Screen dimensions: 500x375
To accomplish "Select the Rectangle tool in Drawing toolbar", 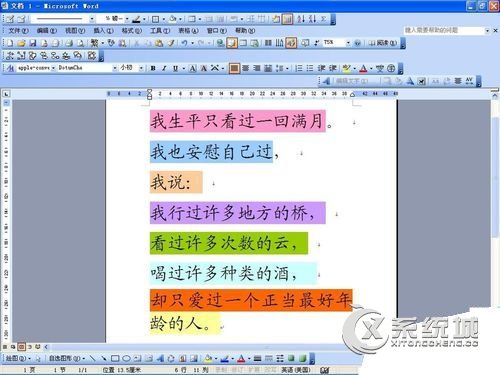I will coord(115,359).
